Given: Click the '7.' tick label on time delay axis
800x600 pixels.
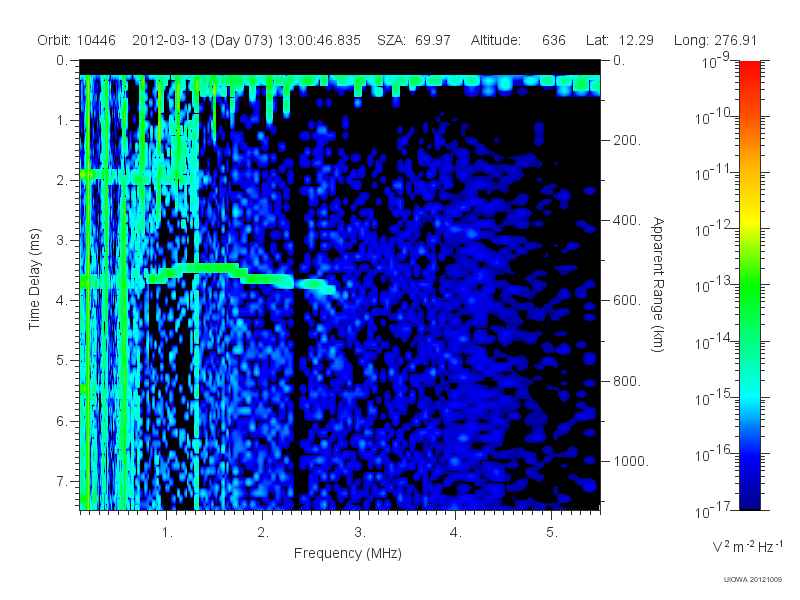Looking at the screenshot, I should pyautogui.click(x=62, y=481).
